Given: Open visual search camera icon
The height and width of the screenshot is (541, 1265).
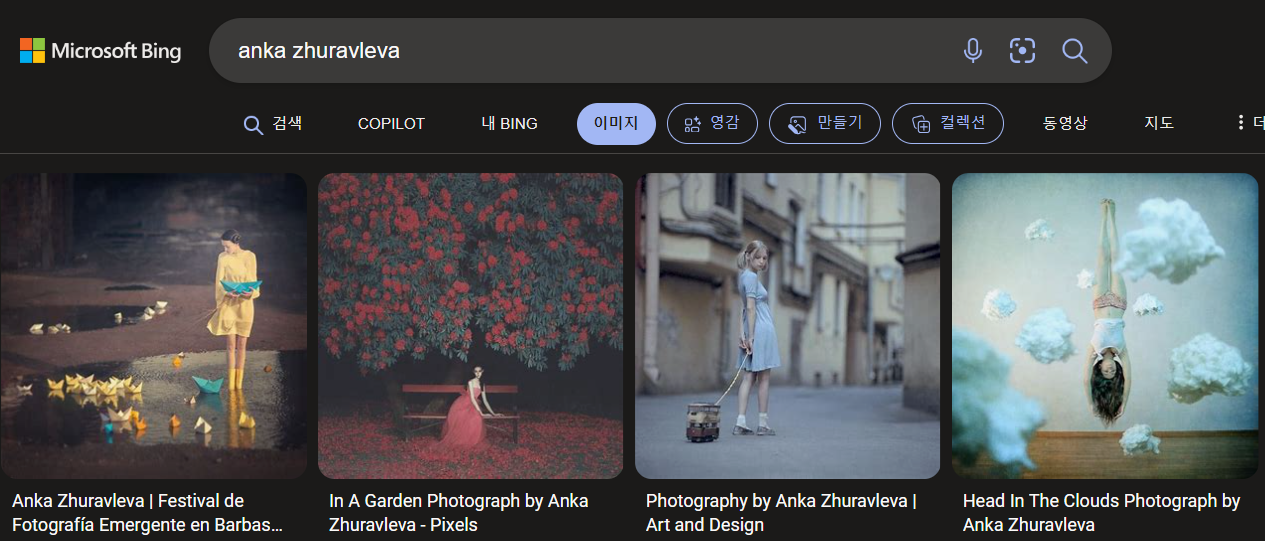Looking at the screenshot, I should [1022, 51].
